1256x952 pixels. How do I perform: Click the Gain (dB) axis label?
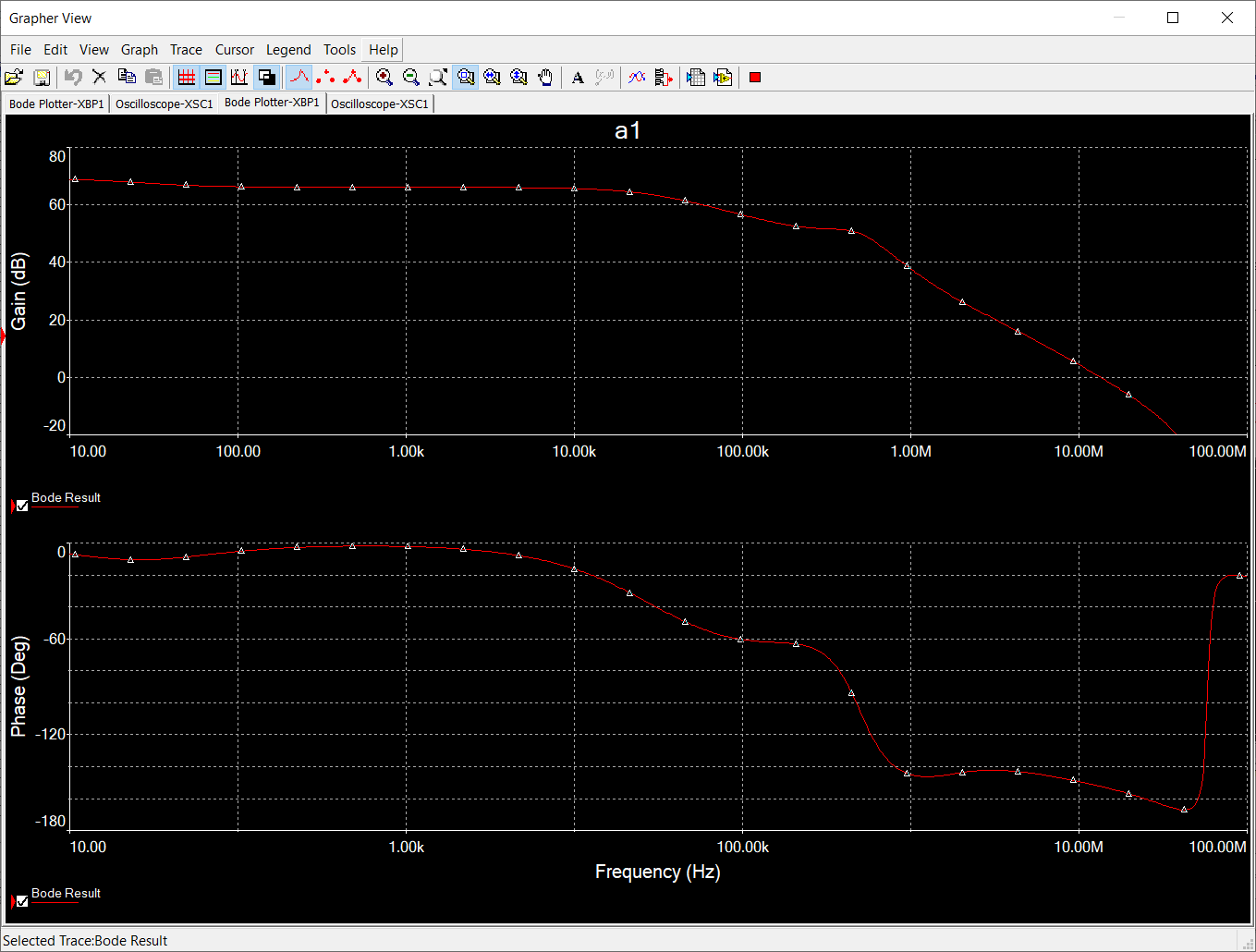tap(18, 291)
